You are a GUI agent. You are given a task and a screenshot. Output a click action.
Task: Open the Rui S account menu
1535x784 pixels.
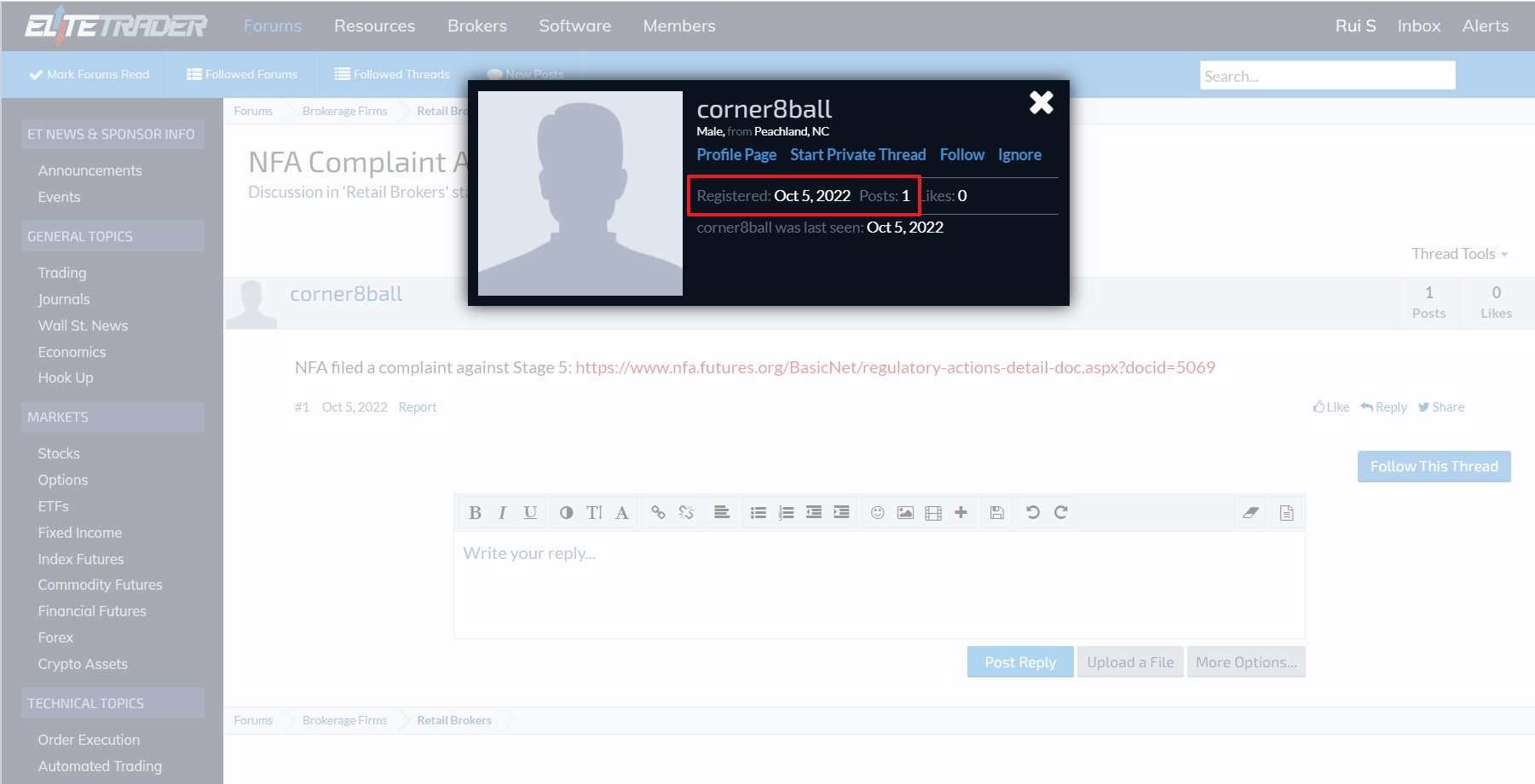pyautogui.click(x=1356, y=26)
